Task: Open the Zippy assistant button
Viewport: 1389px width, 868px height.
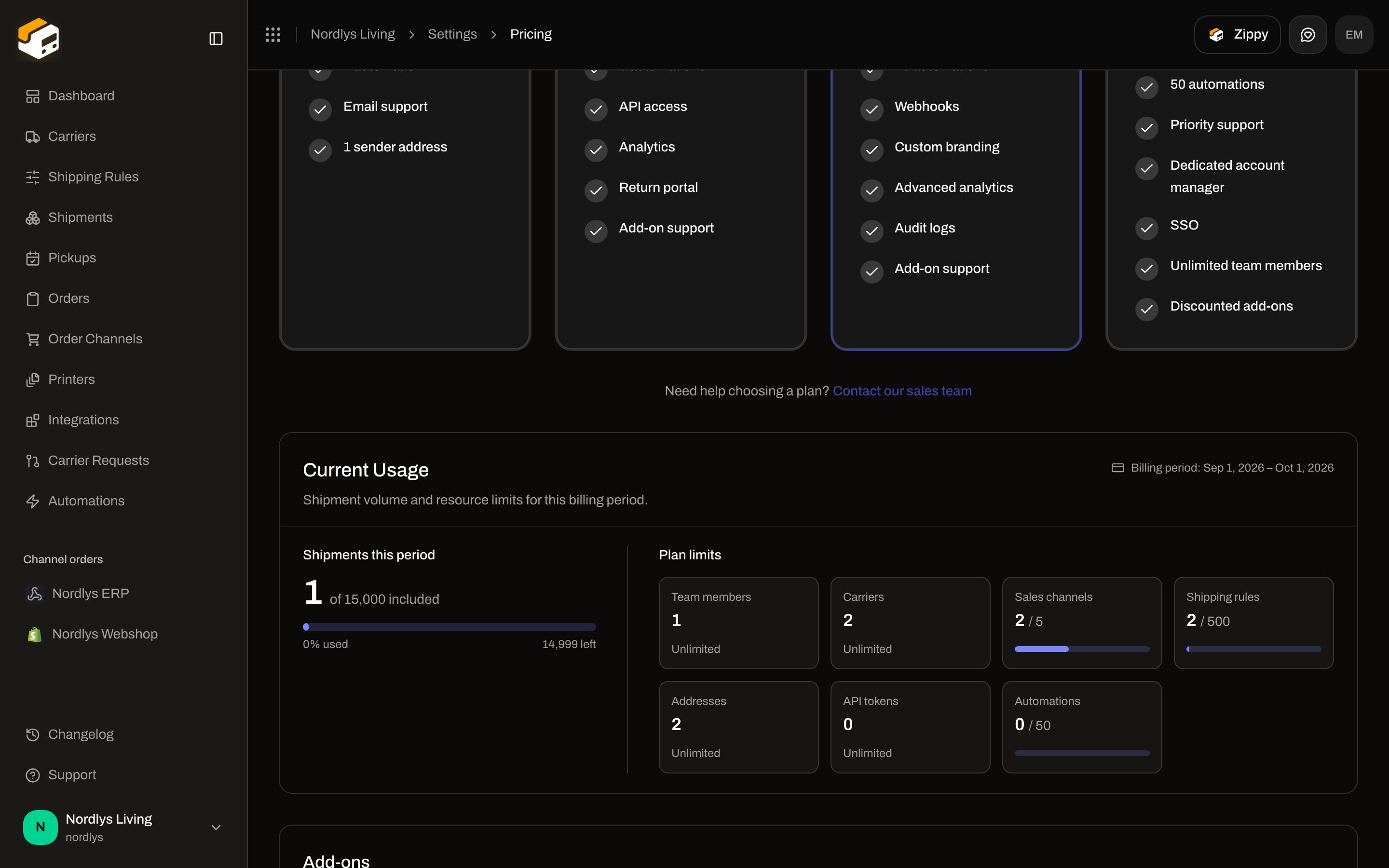Action: point(1237,34)
